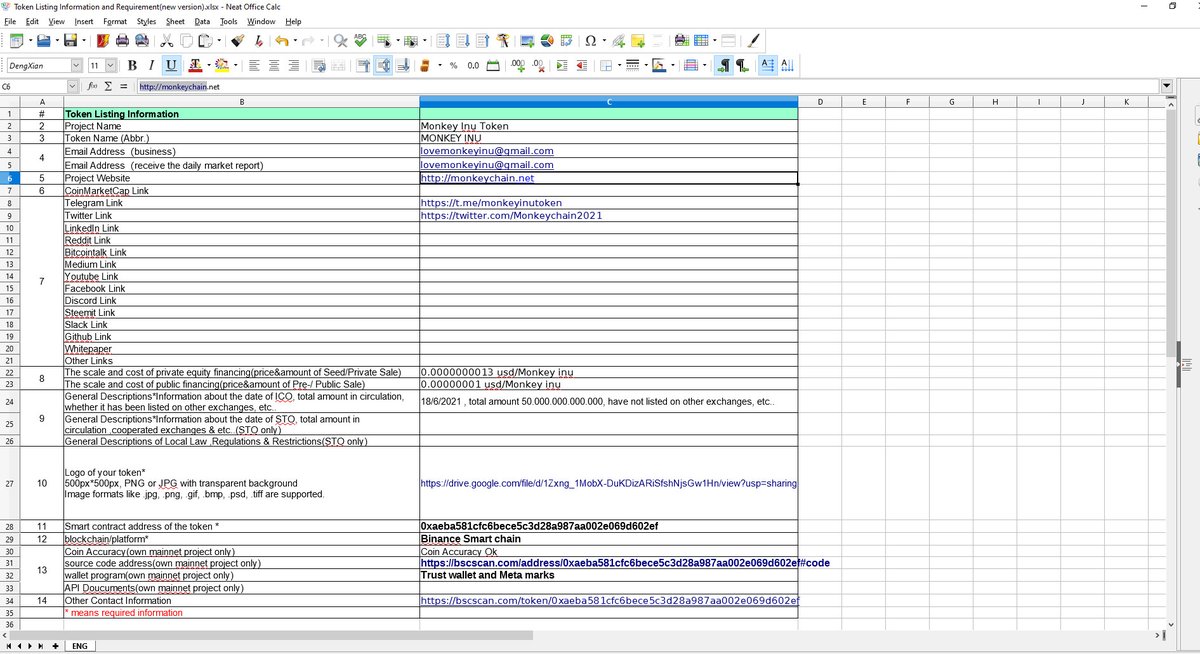The width and height of the screenshot is (1200, 654).
Task: Open the File menu
Action: click(10, 21)
